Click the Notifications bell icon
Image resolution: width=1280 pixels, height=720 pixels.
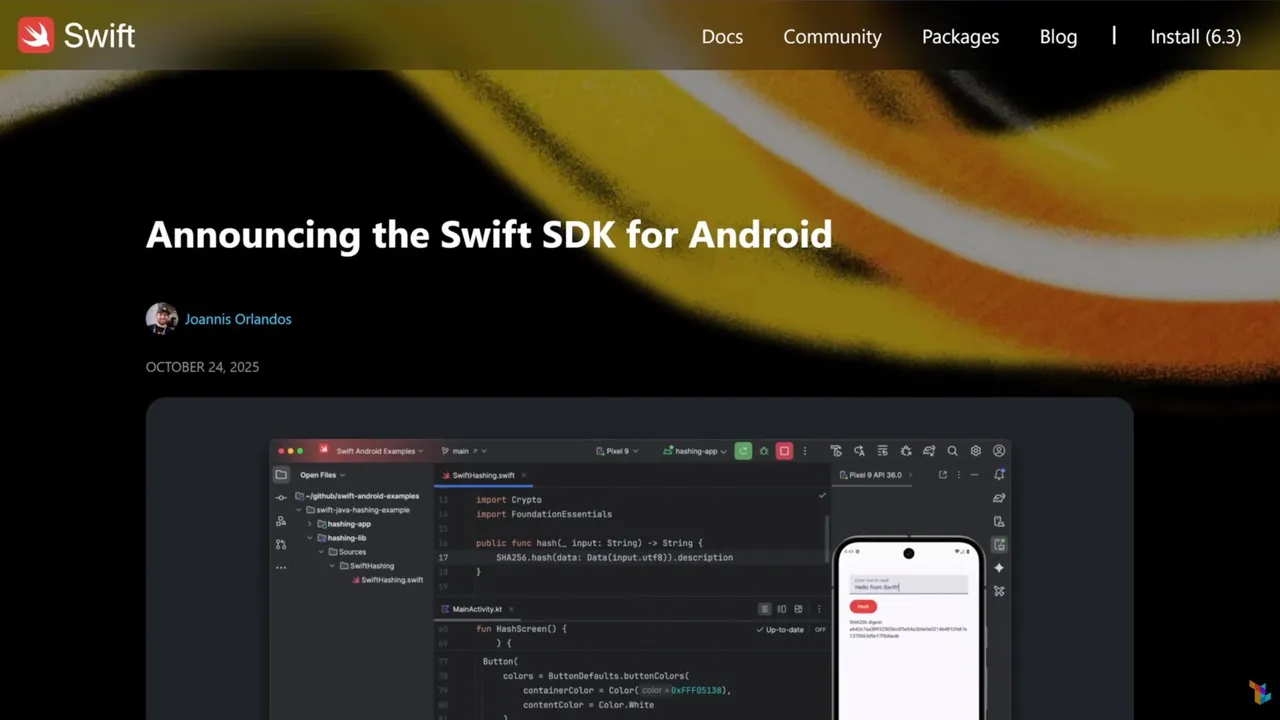point(998,475)
